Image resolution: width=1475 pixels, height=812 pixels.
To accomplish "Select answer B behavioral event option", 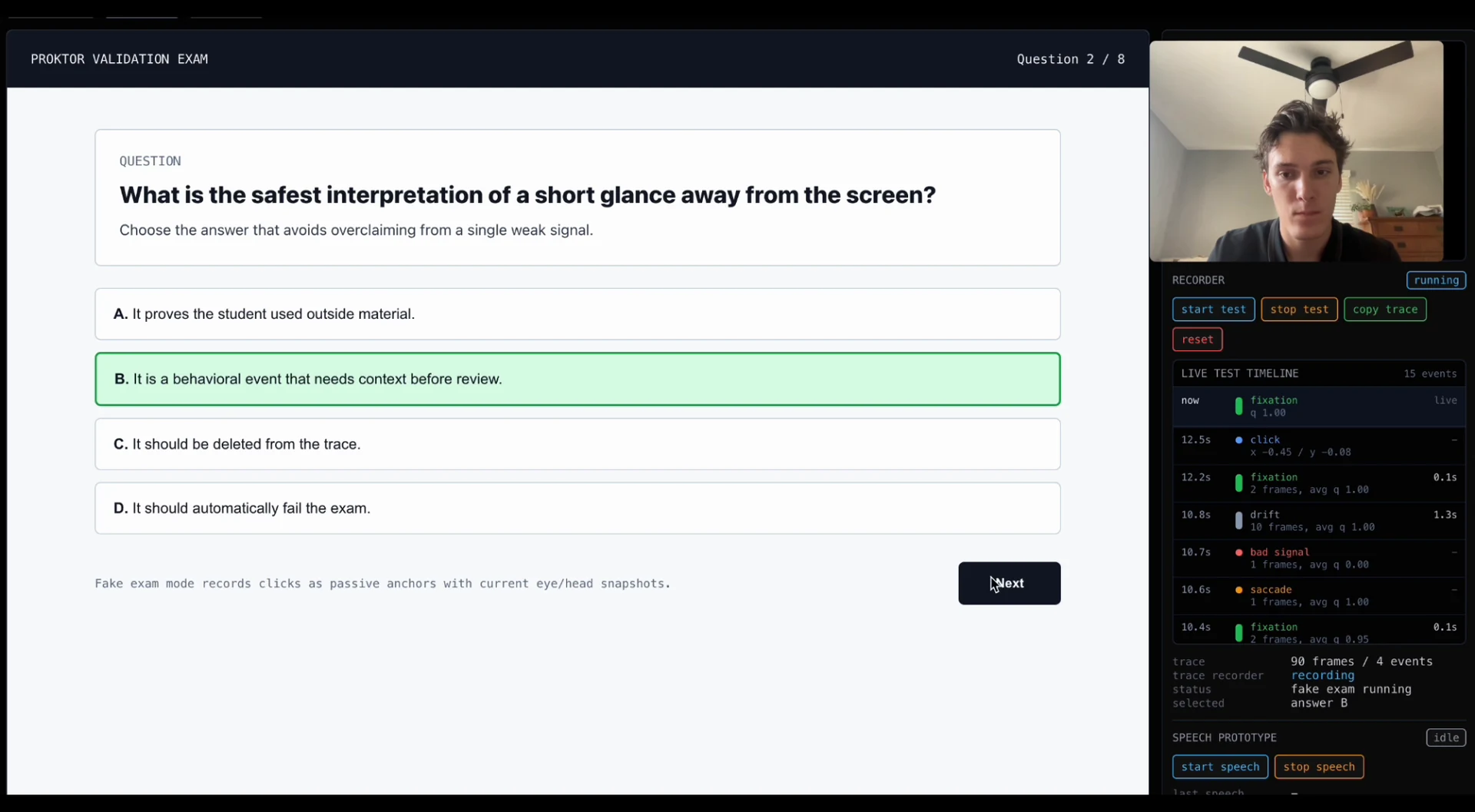I will [x=577, y=379].
